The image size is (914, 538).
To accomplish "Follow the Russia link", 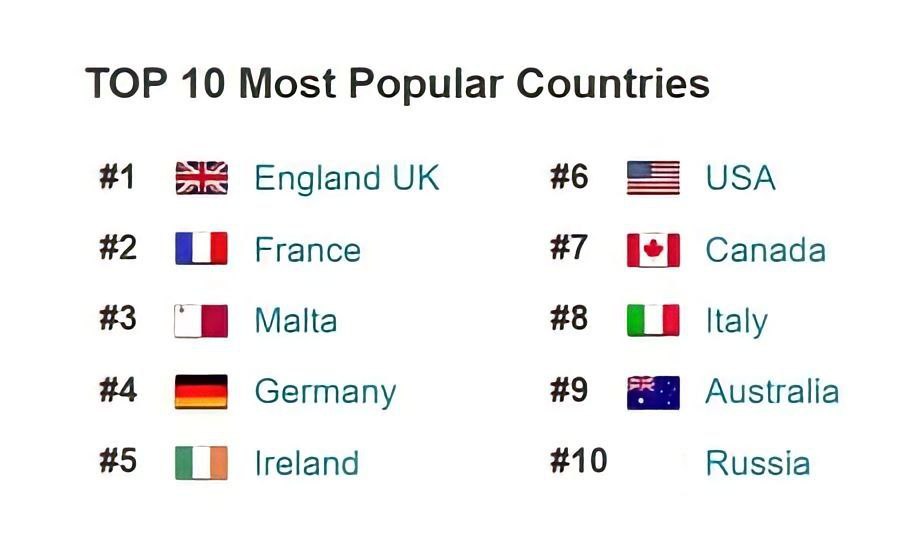I will 757,463.
